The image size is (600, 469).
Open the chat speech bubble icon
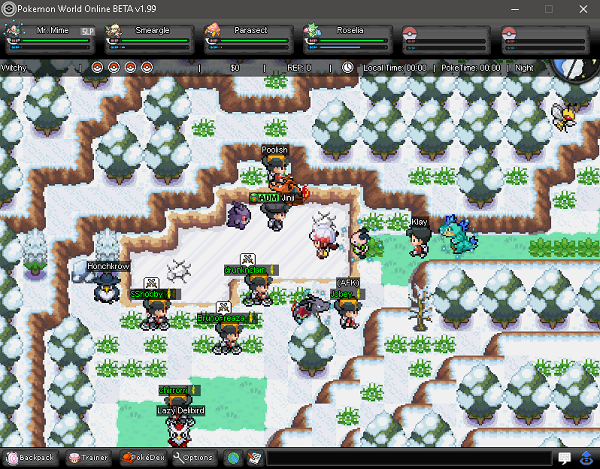click(x=564, y=458)
